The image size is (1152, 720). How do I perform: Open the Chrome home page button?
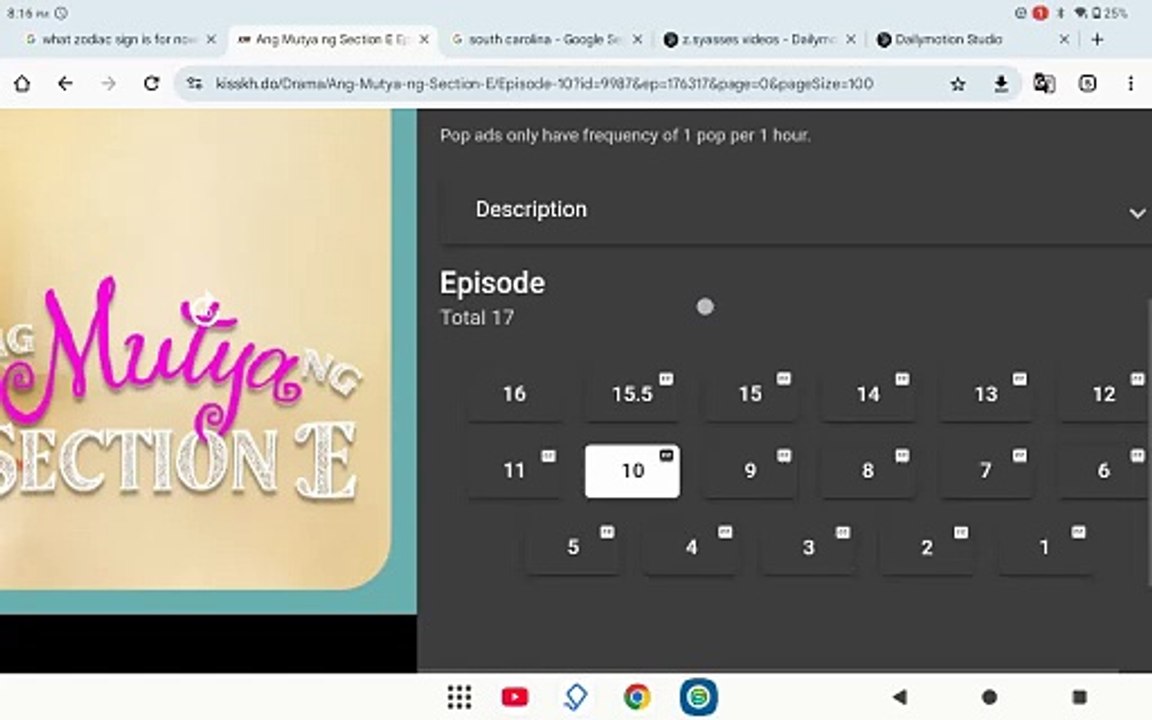click(22, 84)
